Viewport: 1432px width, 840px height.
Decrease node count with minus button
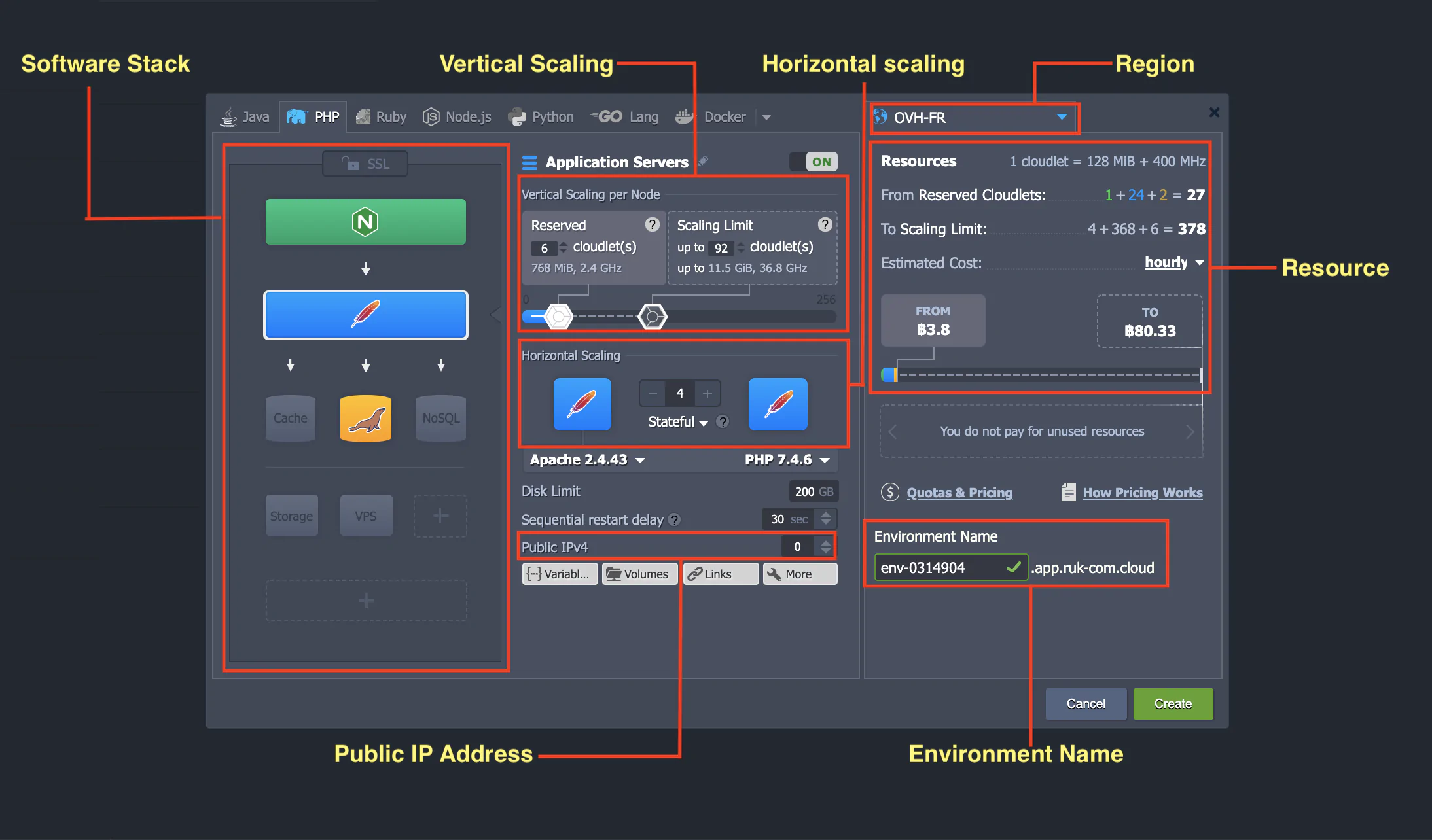click(653, 393)
